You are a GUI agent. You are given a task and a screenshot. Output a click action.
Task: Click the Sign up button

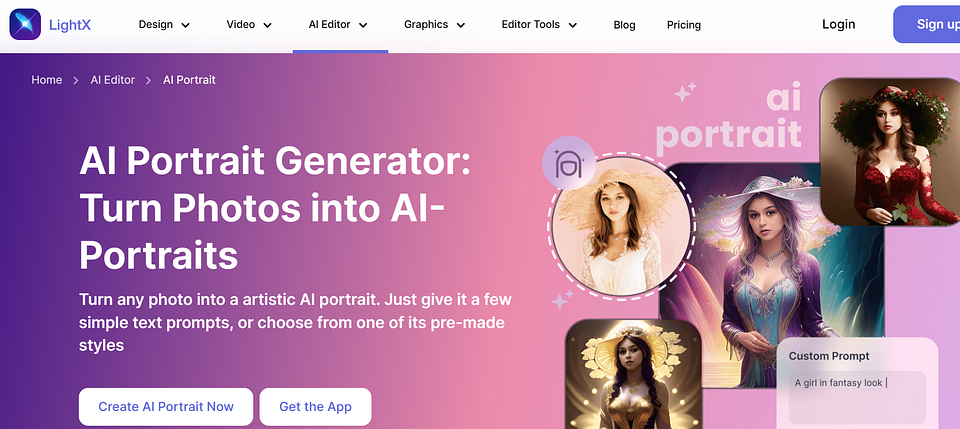coord(927,24)
